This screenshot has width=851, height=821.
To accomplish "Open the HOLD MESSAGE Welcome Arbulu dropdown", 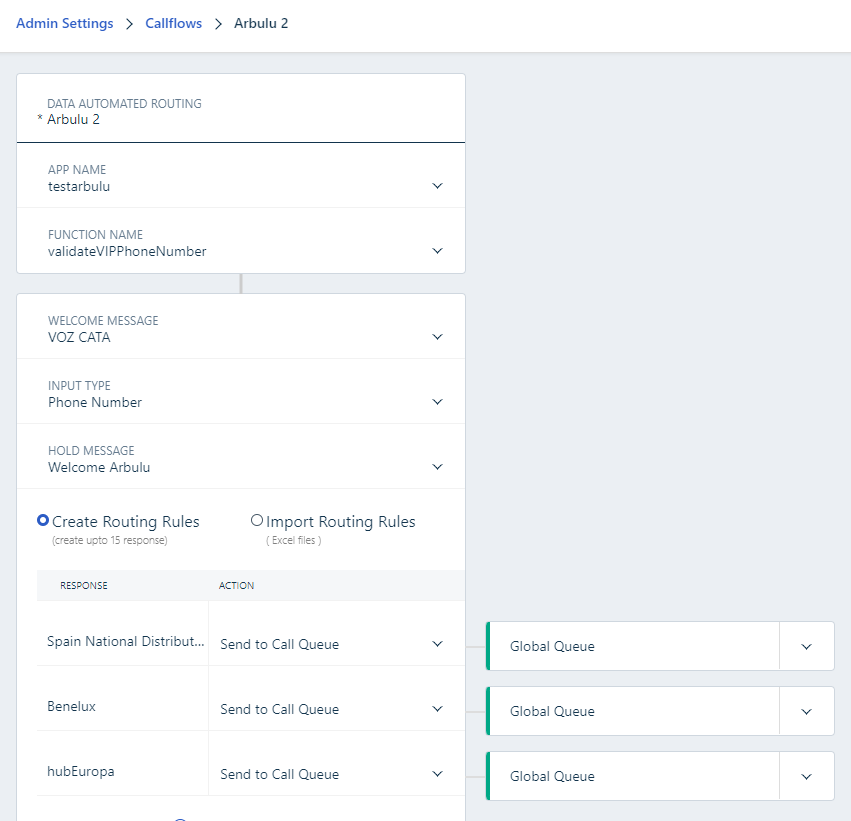I will (241, 459).
